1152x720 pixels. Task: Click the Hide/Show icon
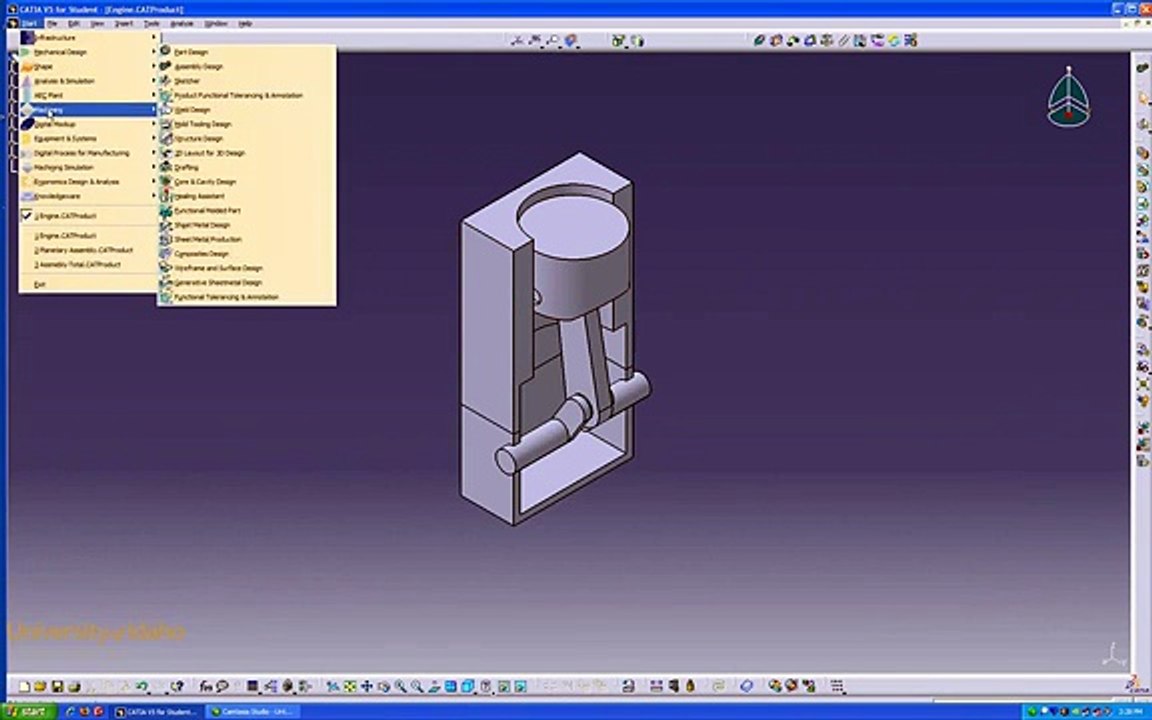[x=504, y=686]
